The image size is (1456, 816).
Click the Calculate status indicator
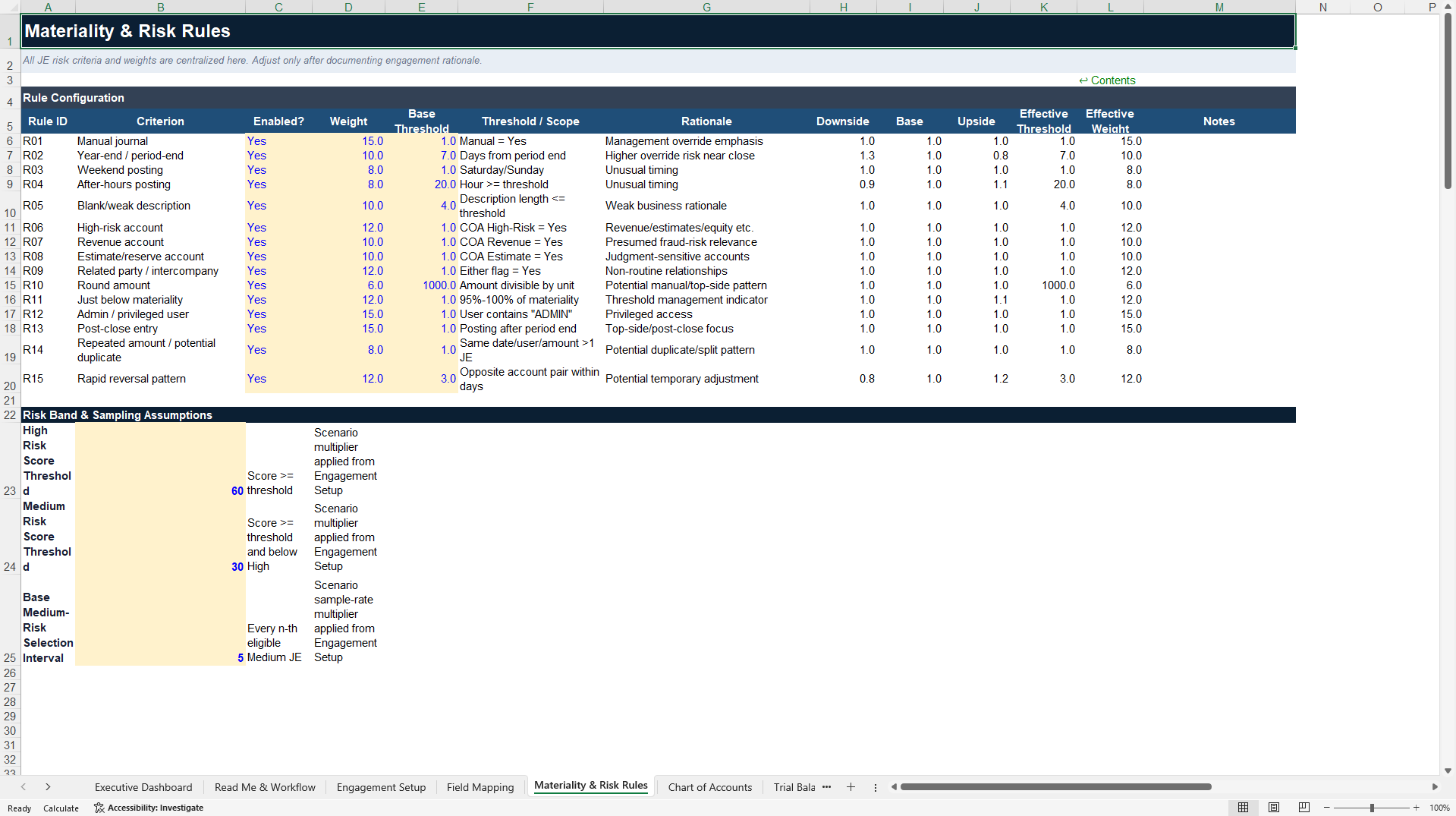coord(61,808)
